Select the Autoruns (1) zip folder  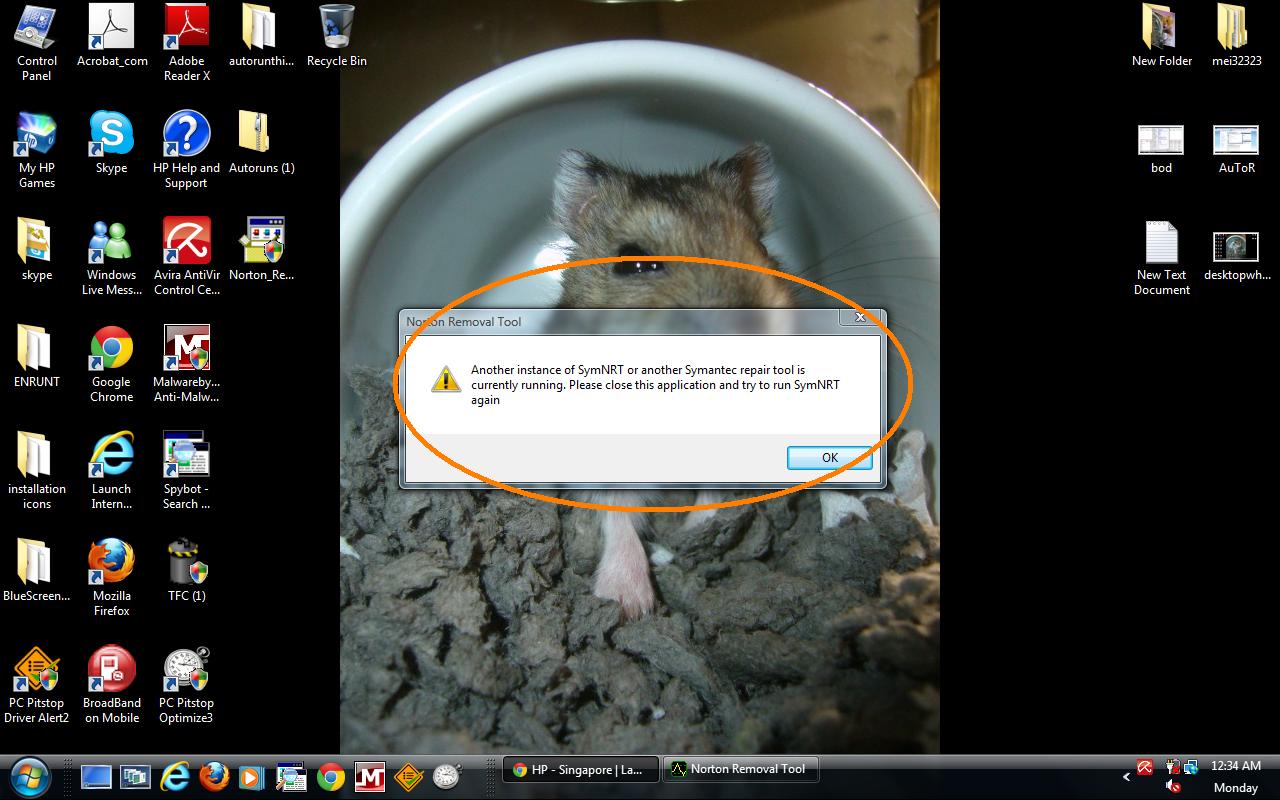(261, 142)
